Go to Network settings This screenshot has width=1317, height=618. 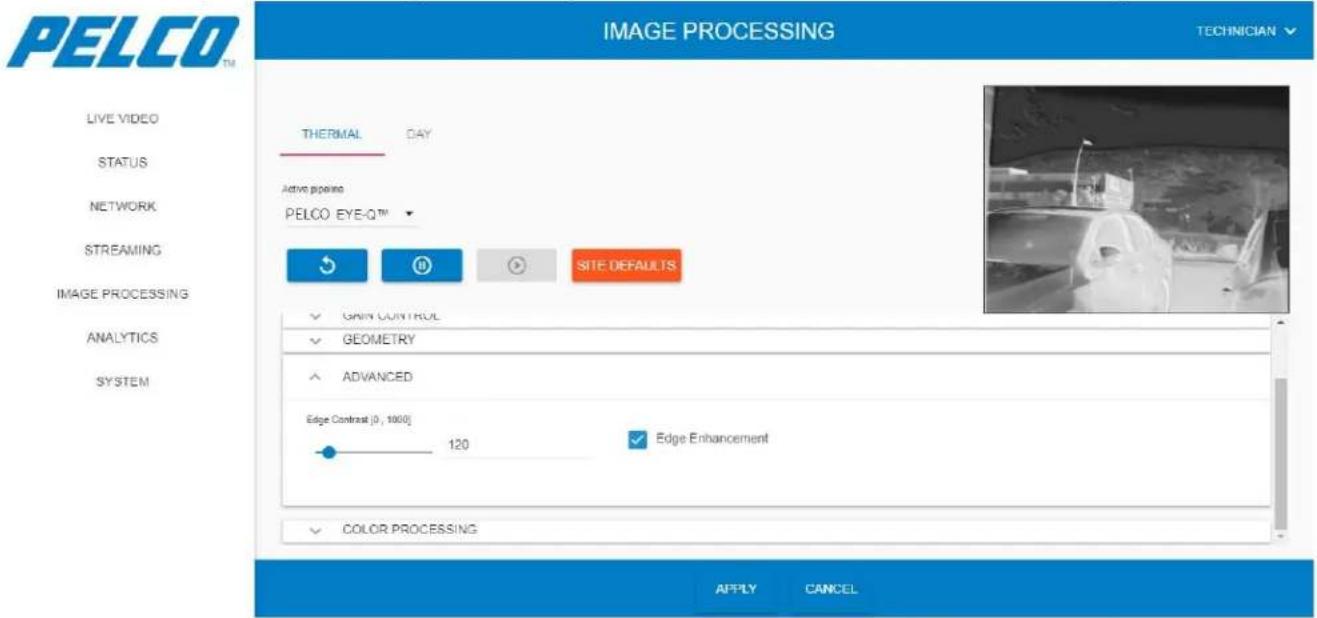pyautogui.click(x=124, y=206)
